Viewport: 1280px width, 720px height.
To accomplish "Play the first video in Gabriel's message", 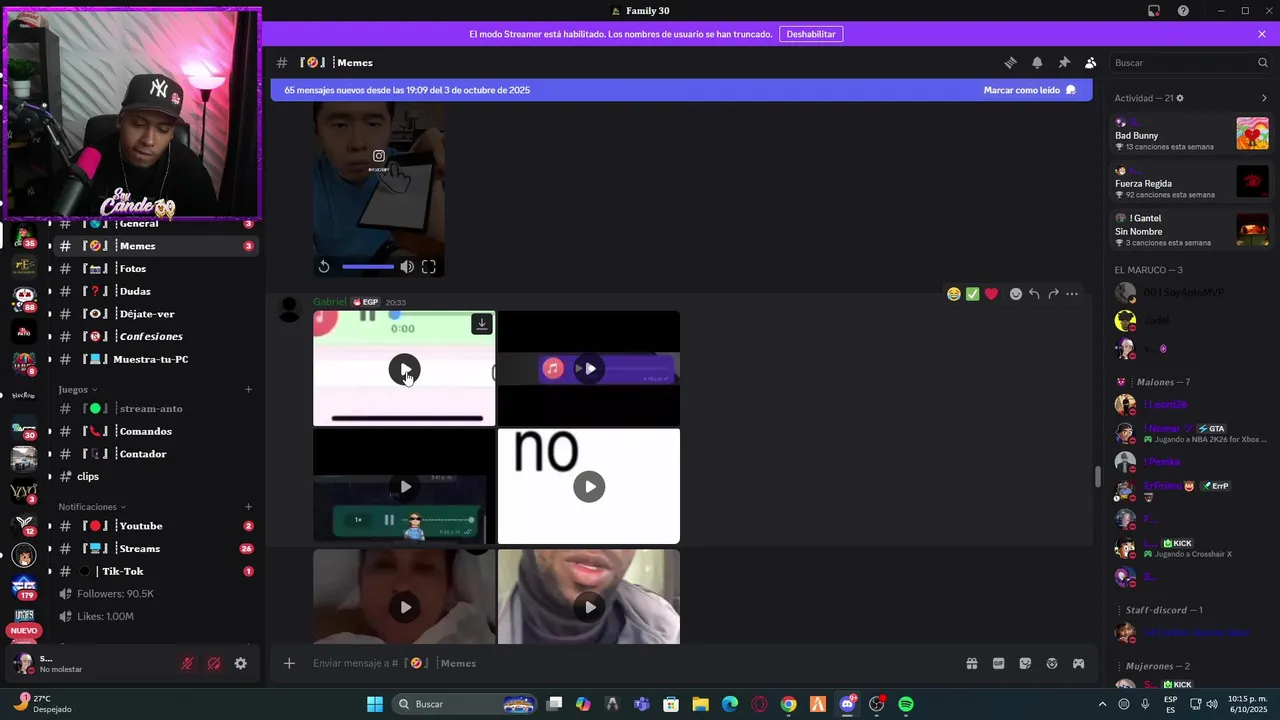I will tap(404, 369).
